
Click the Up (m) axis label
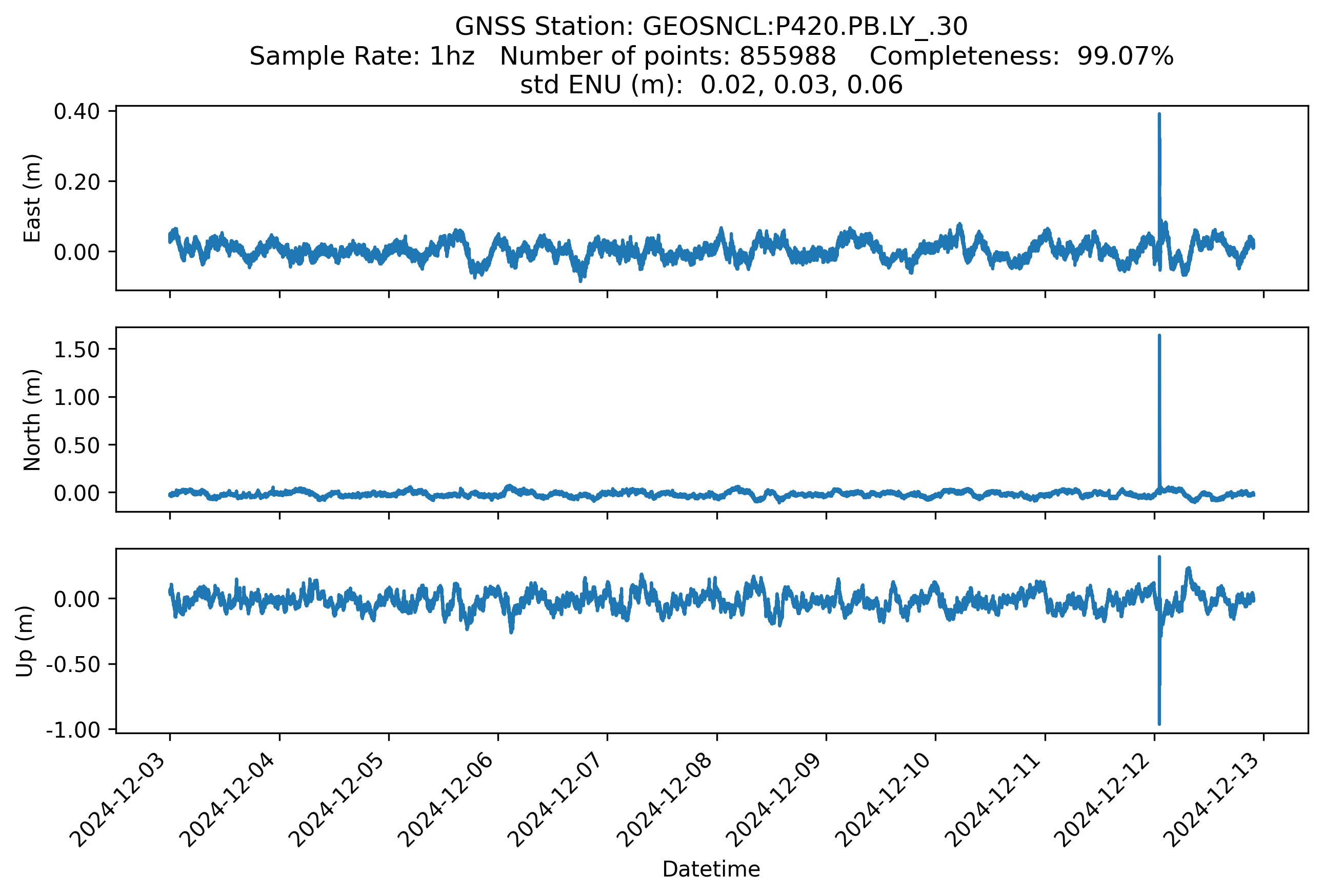tap(25, 641)
